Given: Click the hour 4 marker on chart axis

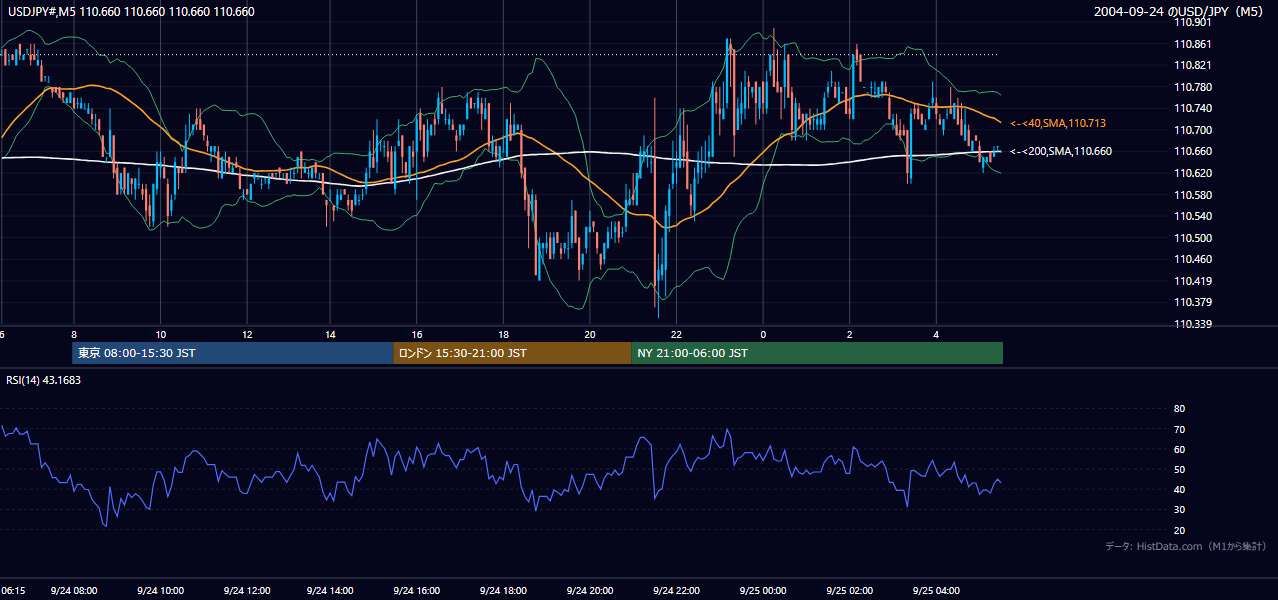Looking at the screenshot, I should tap(936, 334).
